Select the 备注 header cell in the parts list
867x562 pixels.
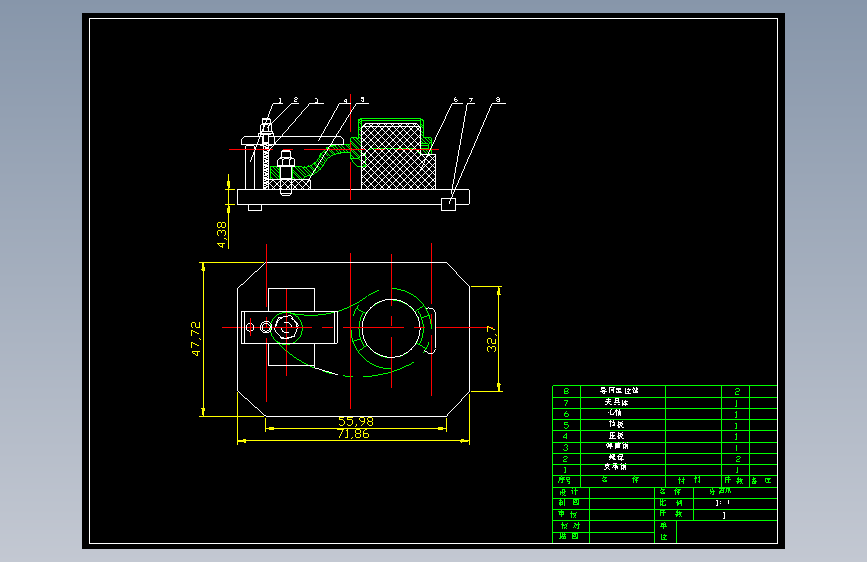[x=763, y=481]
